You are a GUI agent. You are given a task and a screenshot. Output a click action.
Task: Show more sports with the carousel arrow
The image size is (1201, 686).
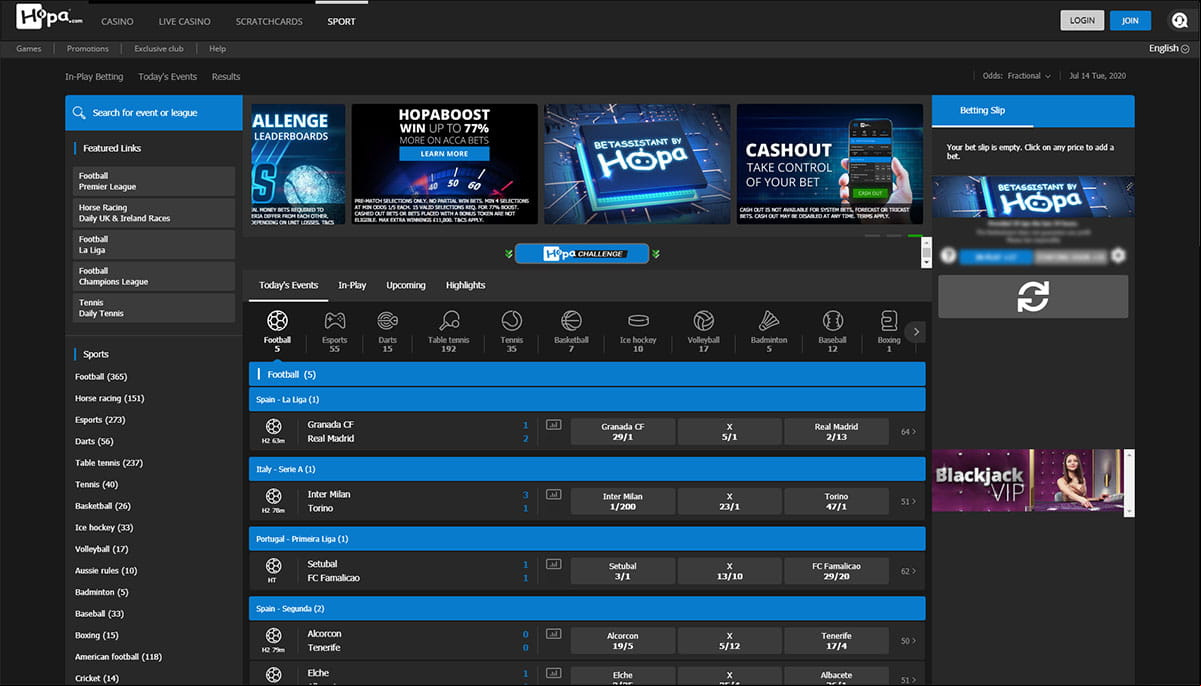(x=916, y=332)
